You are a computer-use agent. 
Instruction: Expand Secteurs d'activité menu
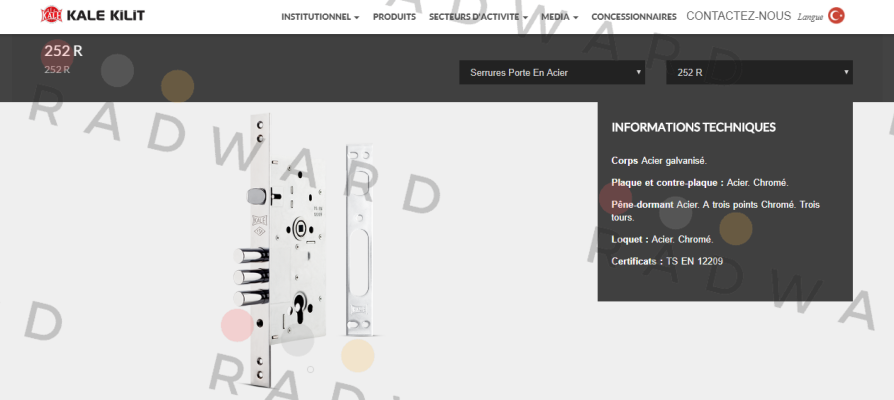(x=478, y=17)
